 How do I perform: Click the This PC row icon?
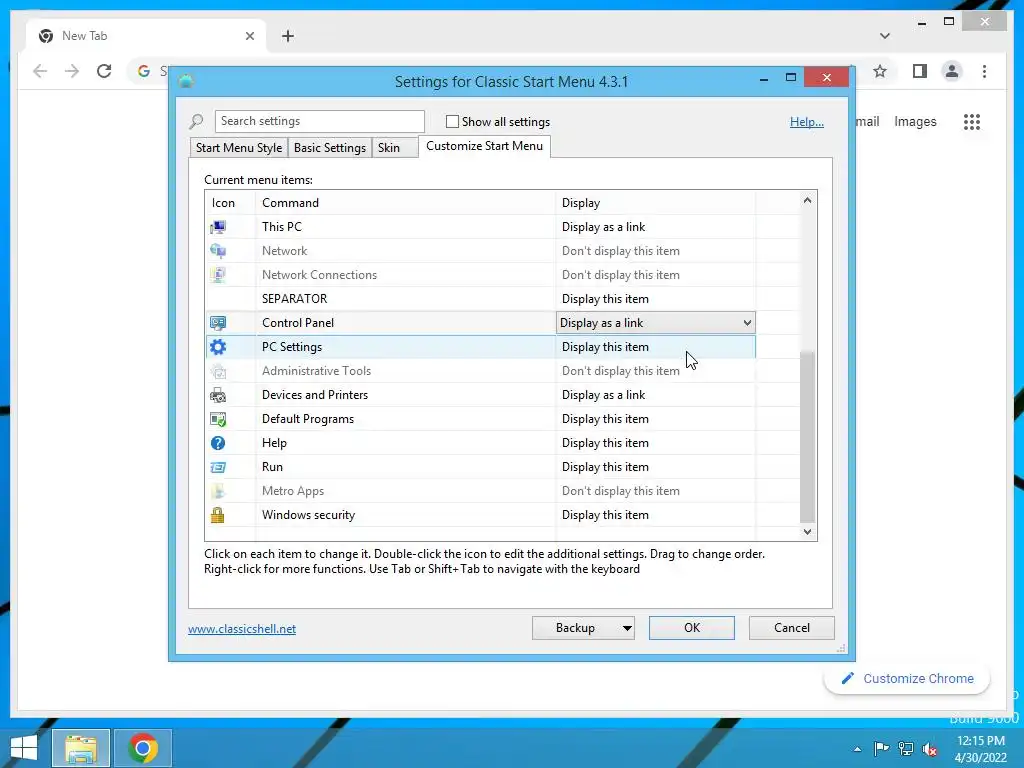(x=217, y=227)
